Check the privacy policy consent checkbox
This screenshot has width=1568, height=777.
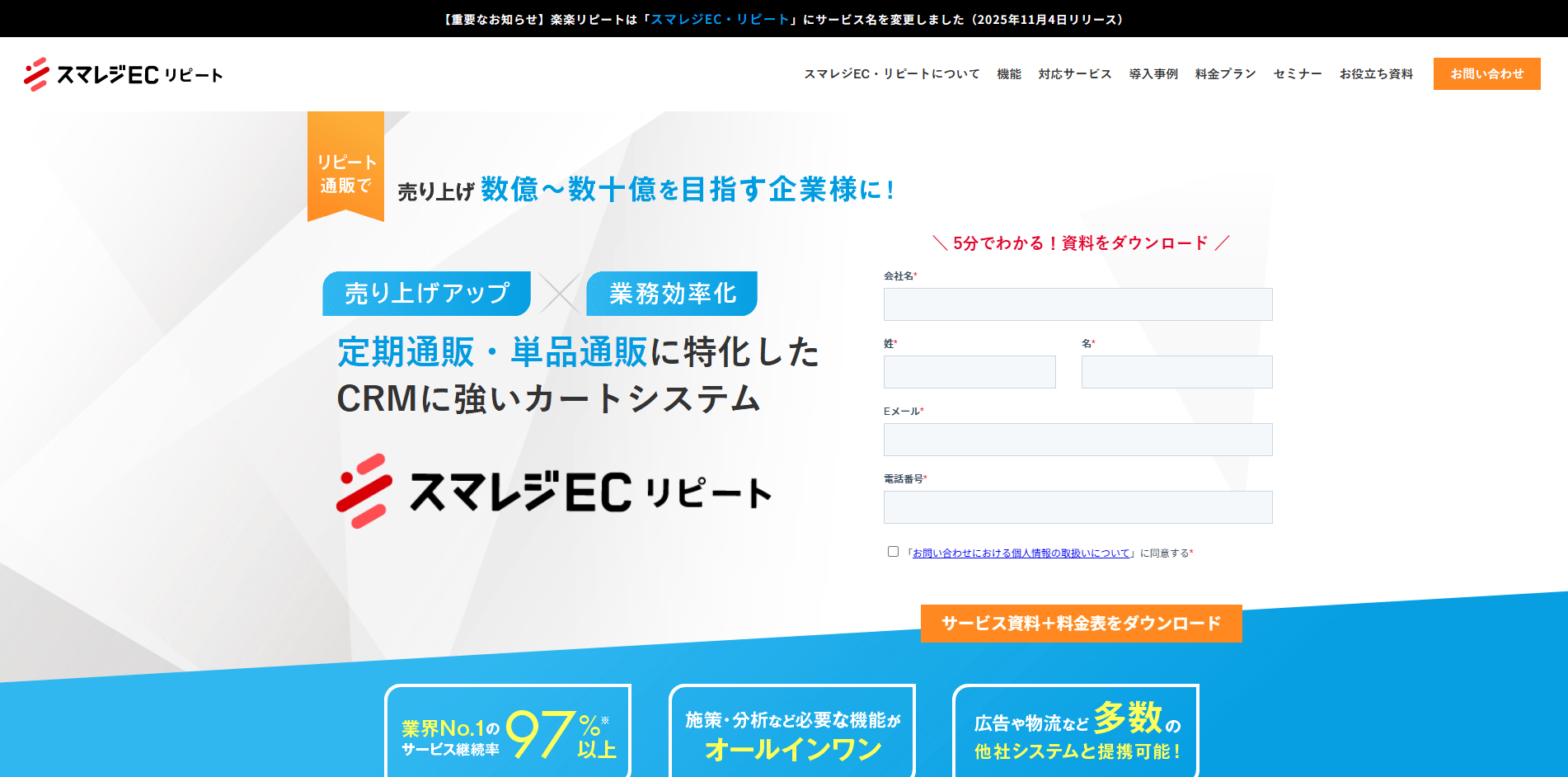pos(893,552)
